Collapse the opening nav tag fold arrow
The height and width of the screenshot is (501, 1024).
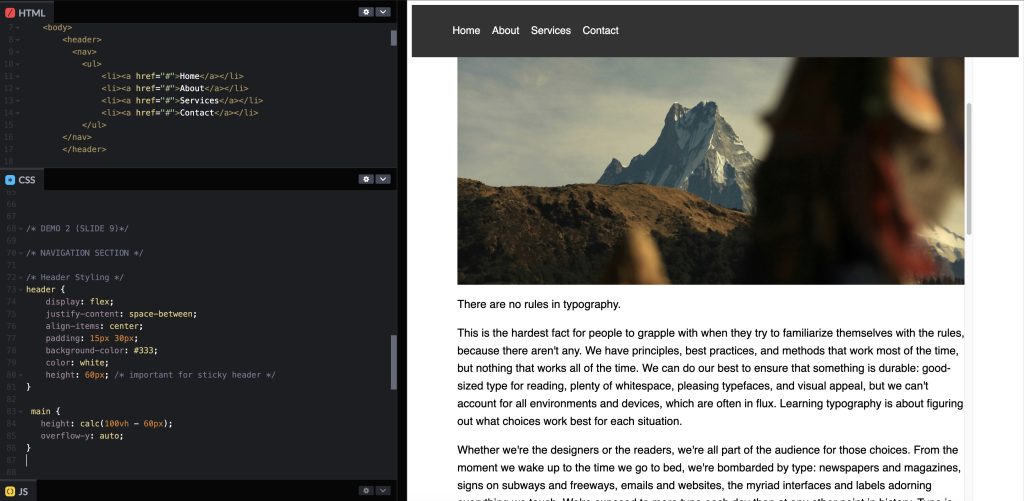[x=18, y=52]
